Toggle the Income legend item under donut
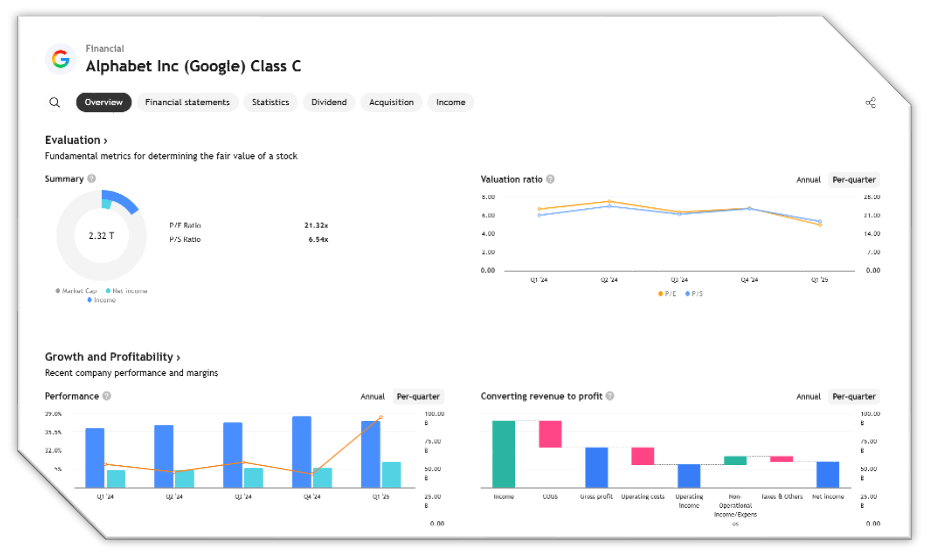 coord(102,300)
